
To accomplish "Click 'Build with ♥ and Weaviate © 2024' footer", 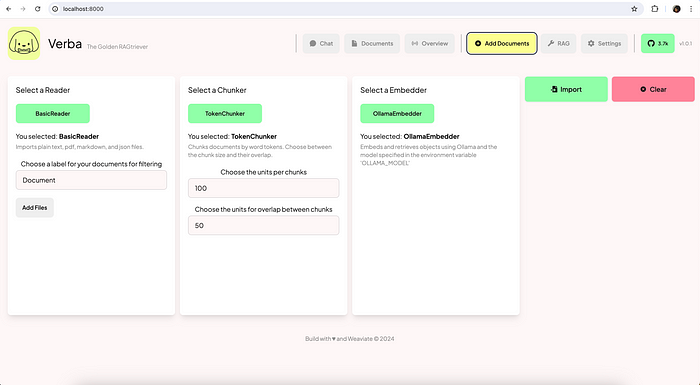I will [350, 339].
